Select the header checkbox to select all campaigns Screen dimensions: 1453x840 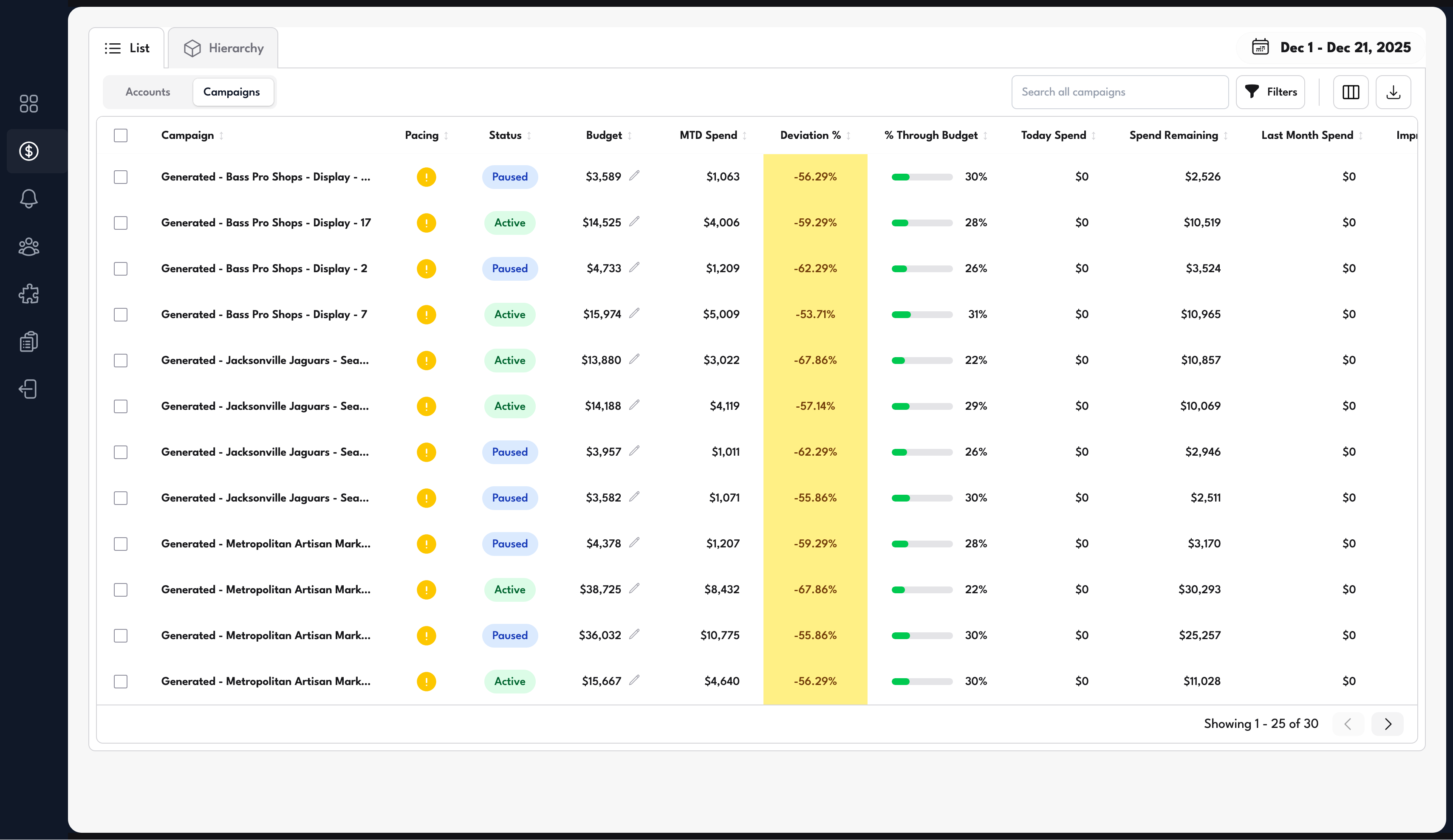pyautogui.click(x=121, y=135)
